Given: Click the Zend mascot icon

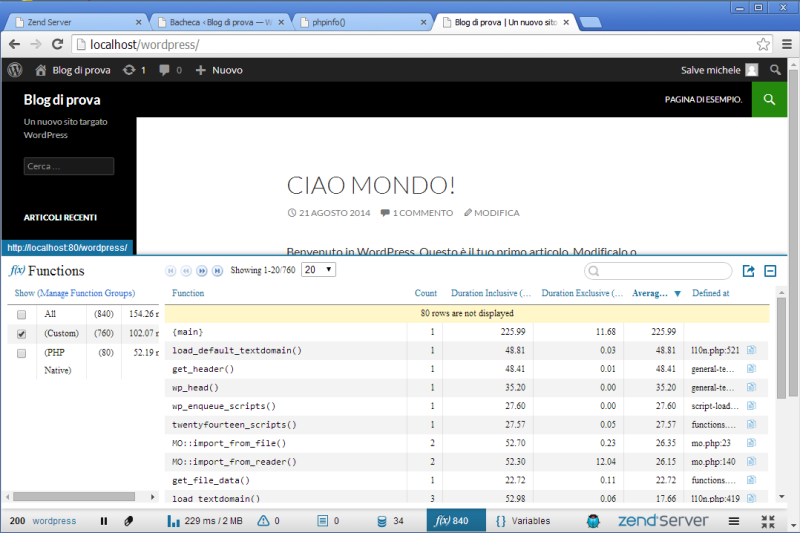Looking at the screenshot, I should coord(593,521).
